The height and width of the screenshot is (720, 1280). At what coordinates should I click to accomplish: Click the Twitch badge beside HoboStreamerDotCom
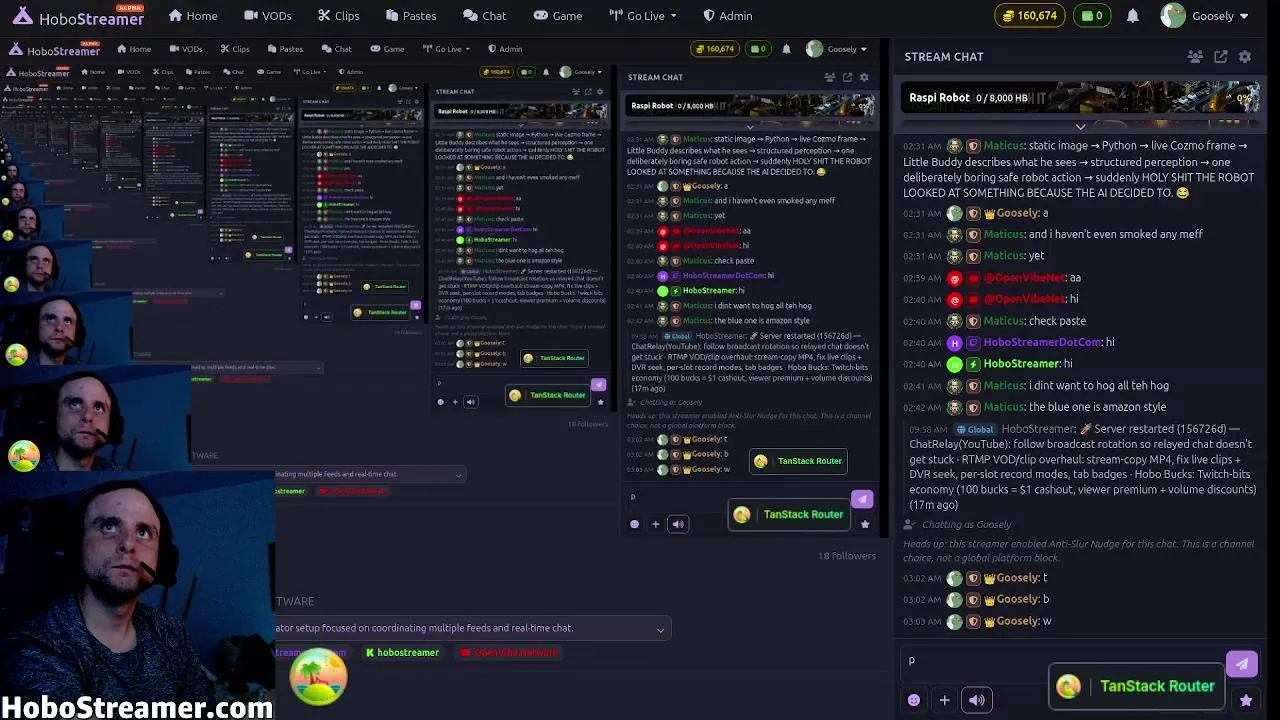click(974, 343)
